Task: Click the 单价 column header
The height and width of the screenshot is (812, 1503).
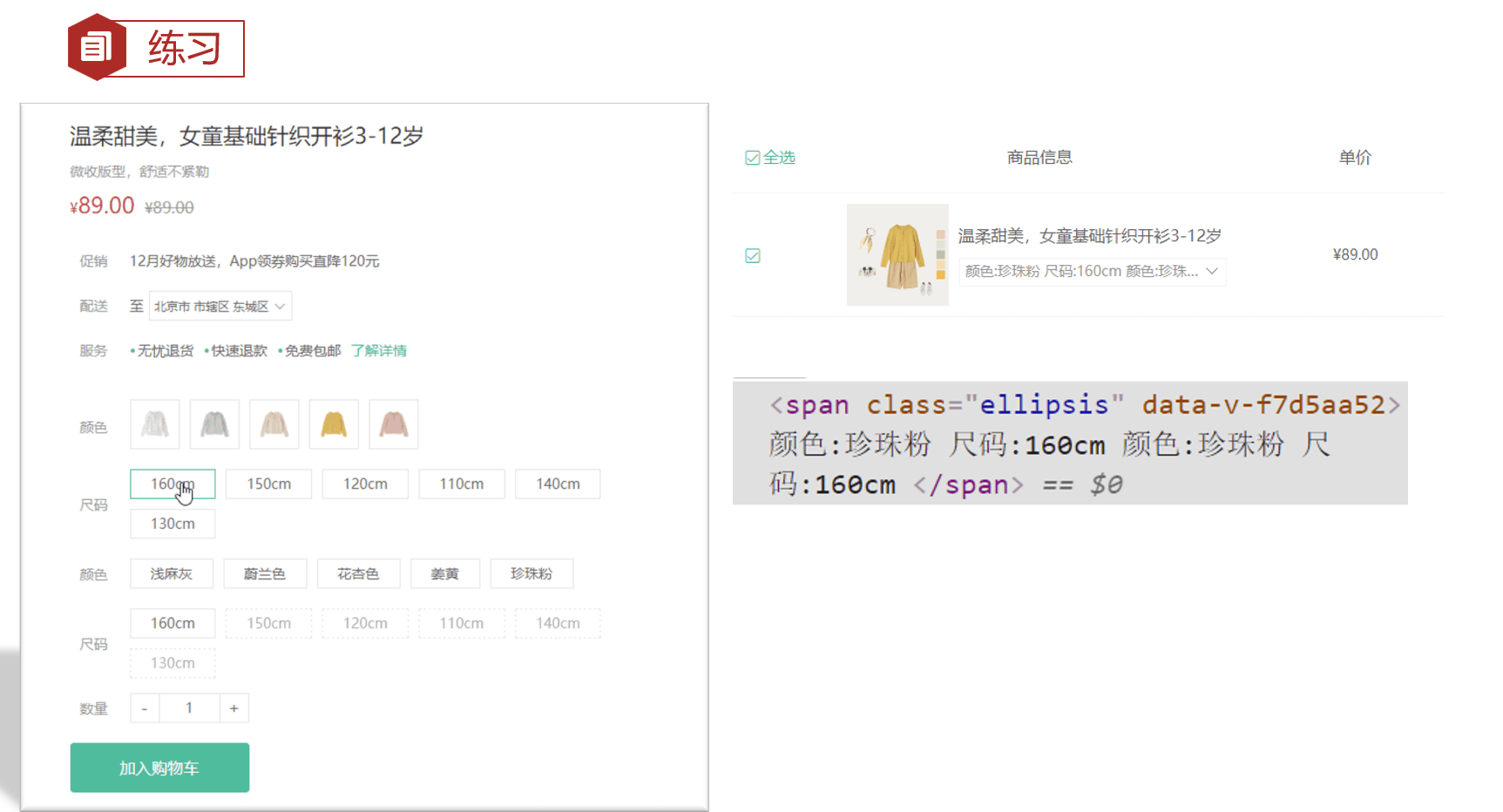Action: (x=1355, y=157)
